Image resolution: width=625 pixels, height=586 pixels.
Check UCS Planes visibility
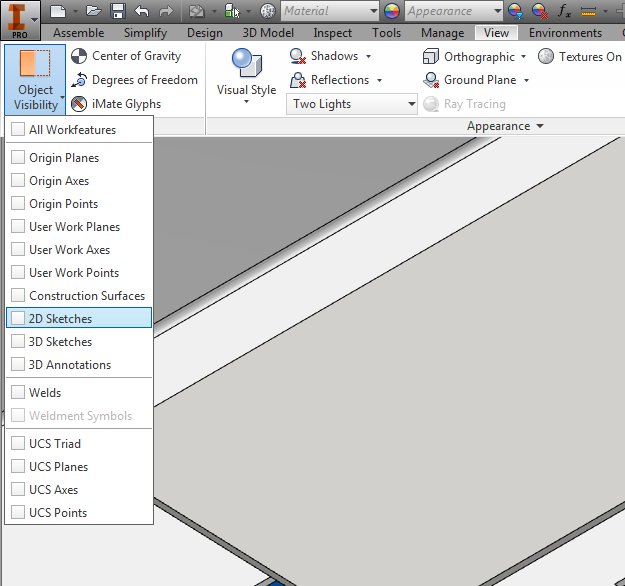coord(18,466)
